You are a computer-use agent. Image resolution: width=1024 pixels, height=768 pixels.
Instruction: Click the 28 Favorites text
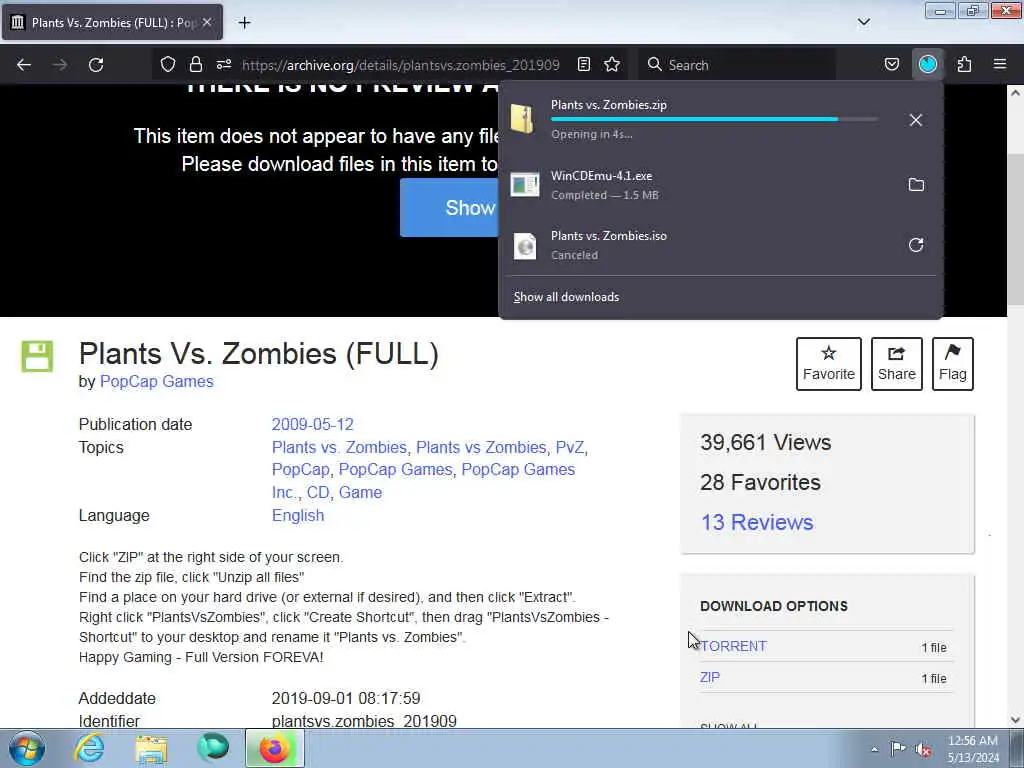tap(760, 483)
